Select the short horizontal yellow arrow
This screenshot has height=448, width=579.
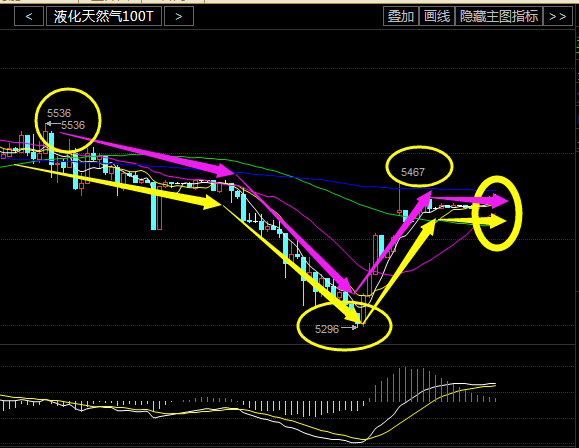(471, 221)
